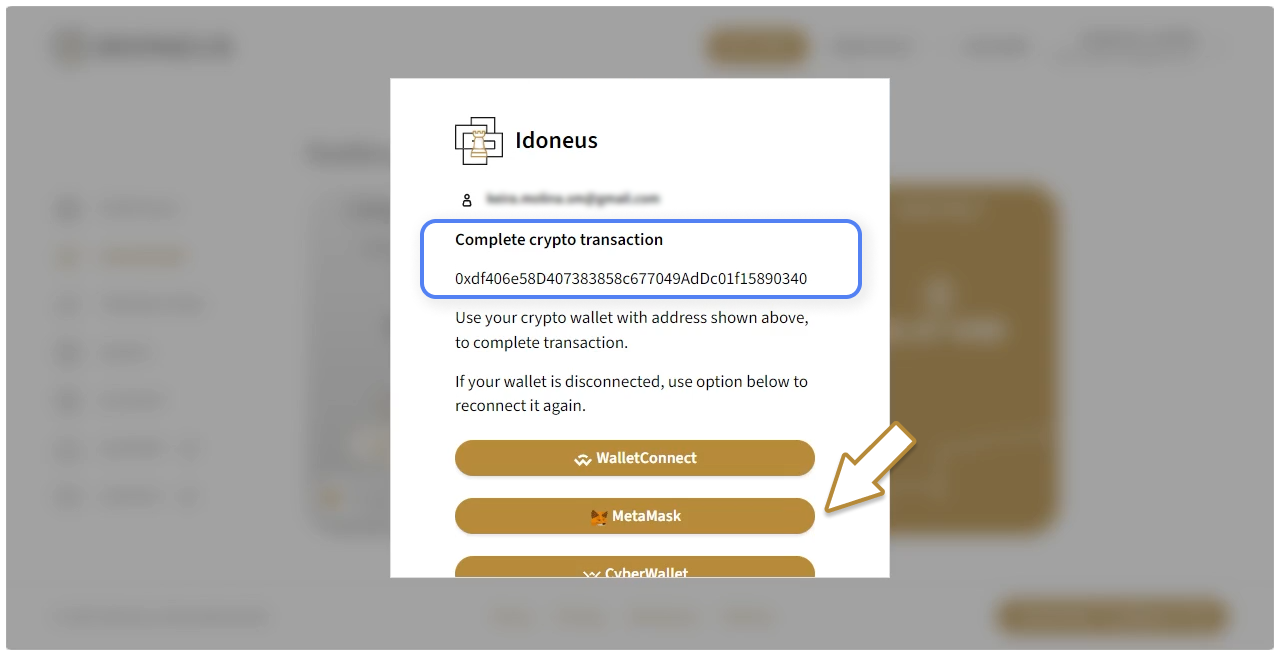Click the icon of the highlighted sidebar entry
Viewport: 1280px width, 656px height.
point(67,256)
